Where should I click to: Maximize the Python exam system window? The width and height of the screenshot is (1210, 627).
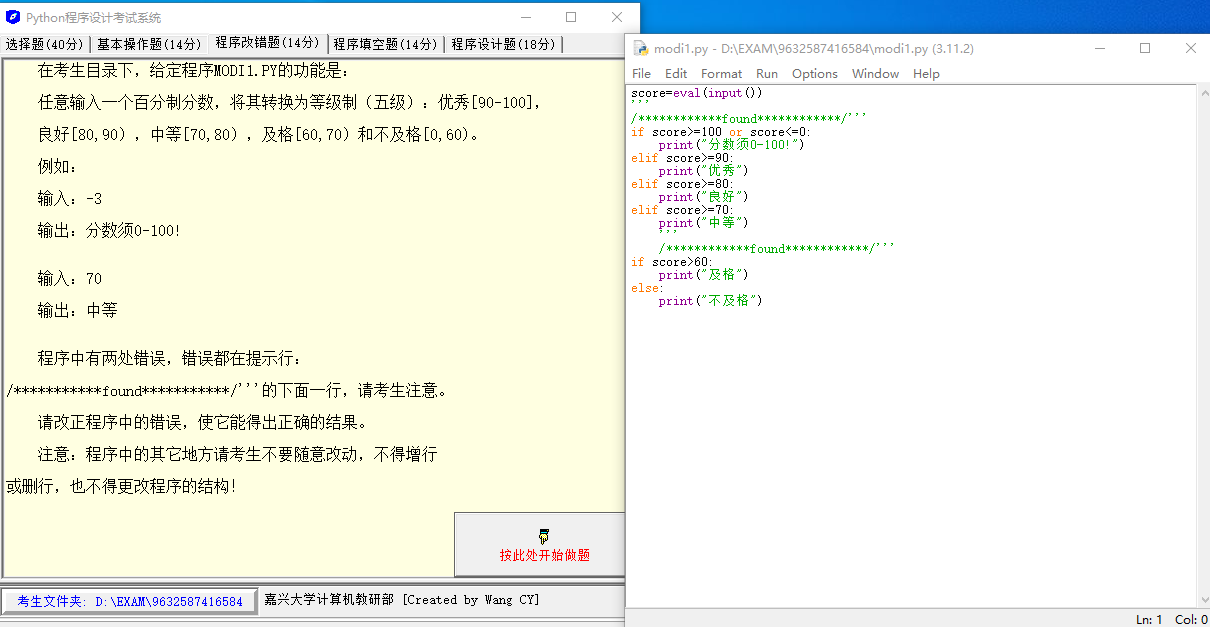571,17
